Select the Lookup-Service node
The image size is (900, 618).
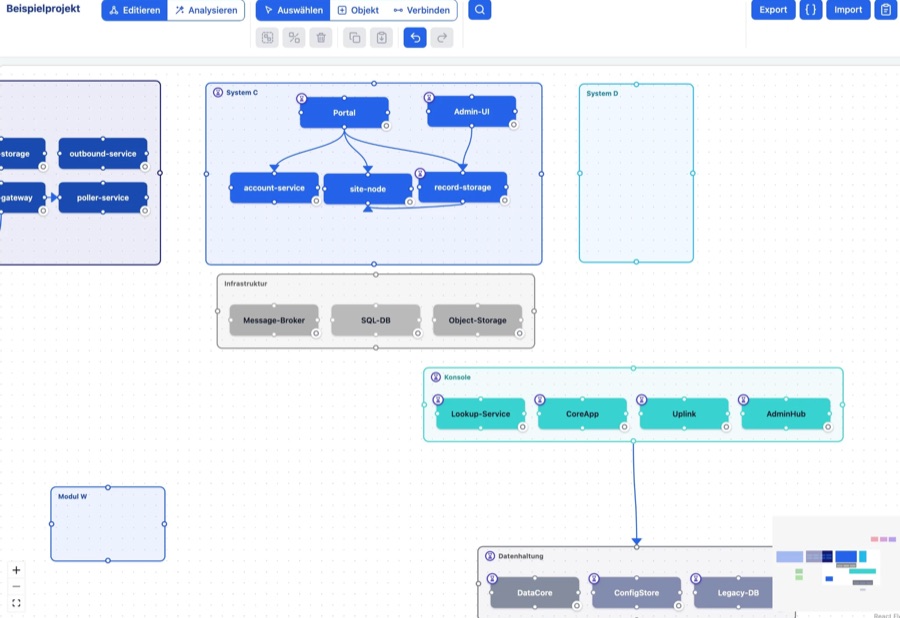tap(480, 414)
